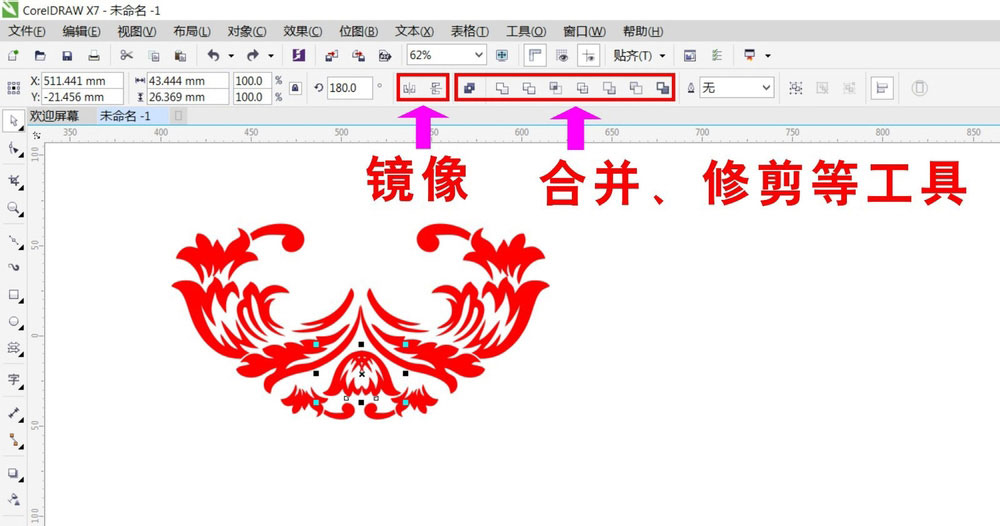Open the 编辑(E) menu
Viewport: 1000px width, 526px height.
[x=81, y=31]
